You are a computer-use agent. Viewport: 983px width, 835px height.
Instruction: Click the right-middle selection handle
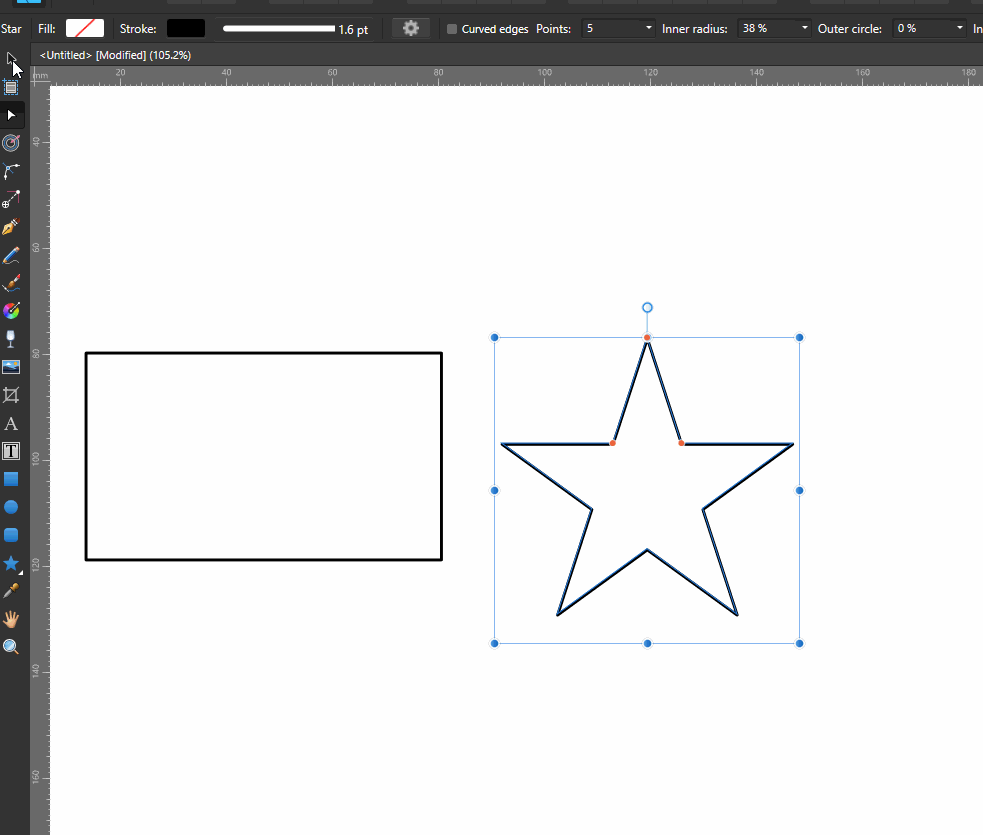799,490
